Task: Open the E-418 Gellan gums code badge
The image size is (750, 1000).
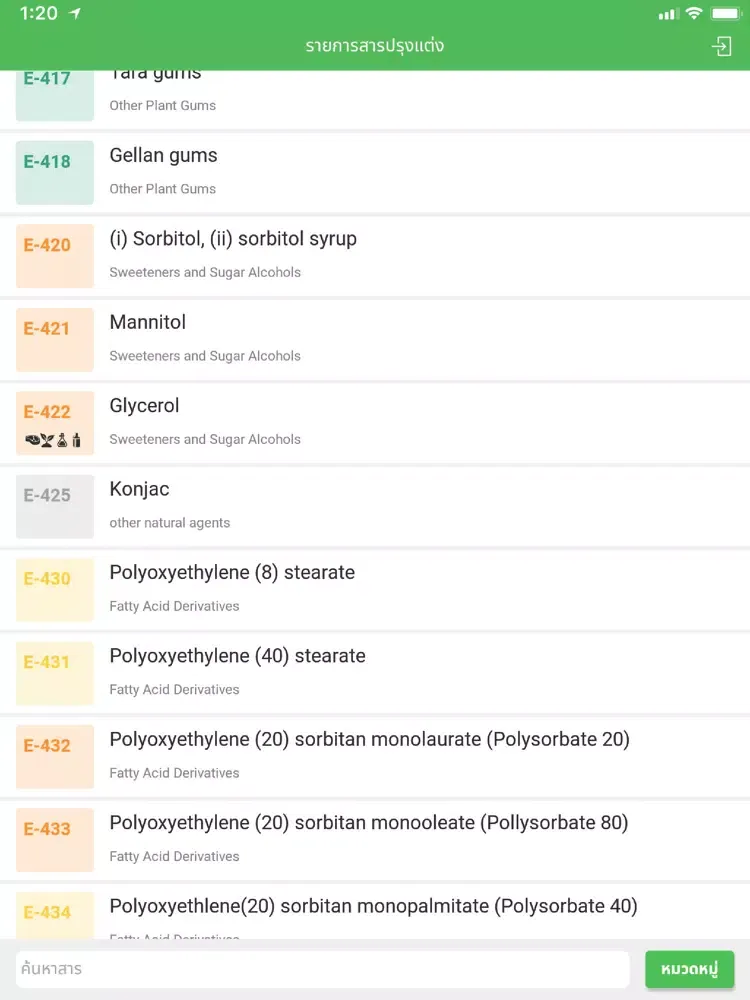Action: (x=55, y=173)
